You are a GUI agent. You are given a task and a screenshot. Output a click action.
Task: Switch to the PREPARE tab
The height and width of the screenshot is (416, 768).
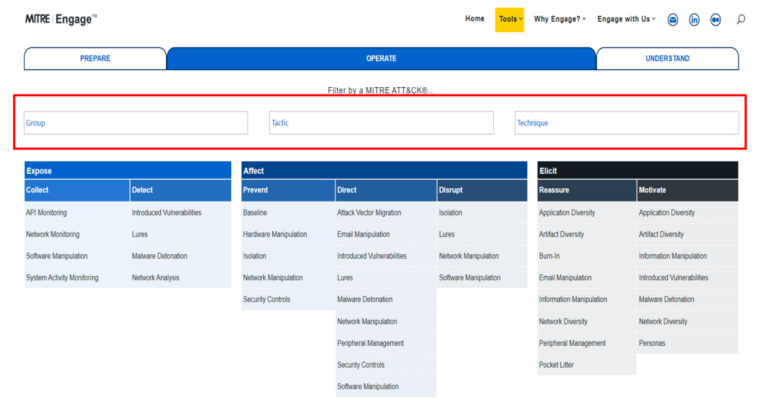coord(95,58)
